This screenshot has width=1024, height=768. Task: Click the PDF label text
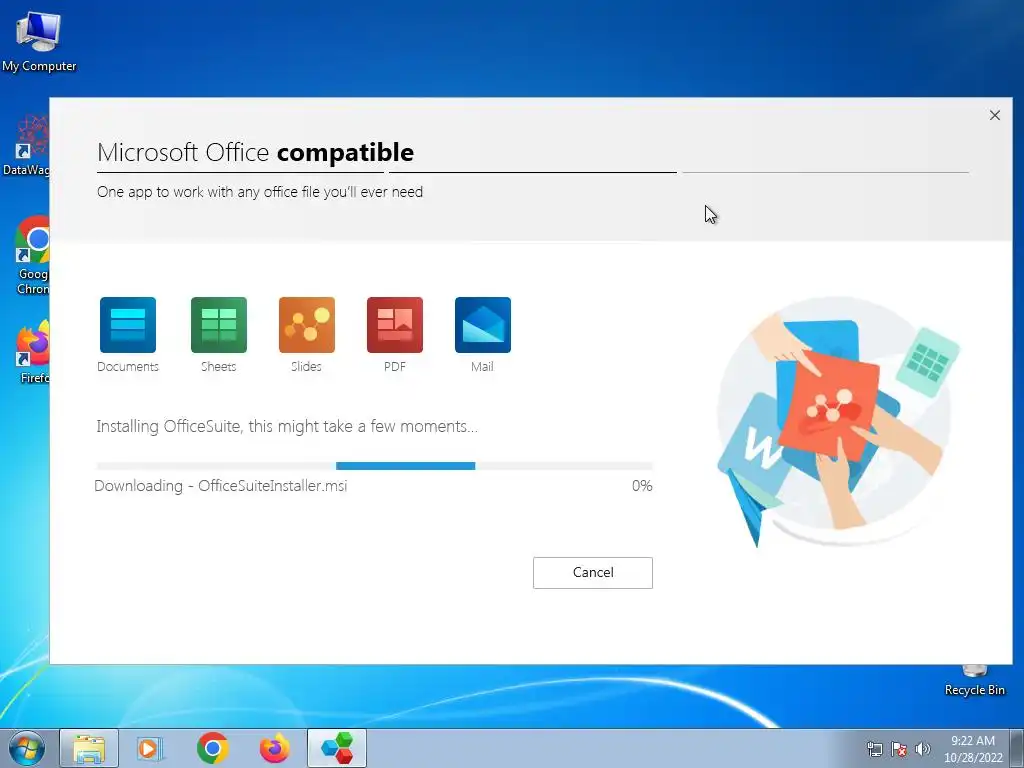point(395,366)
